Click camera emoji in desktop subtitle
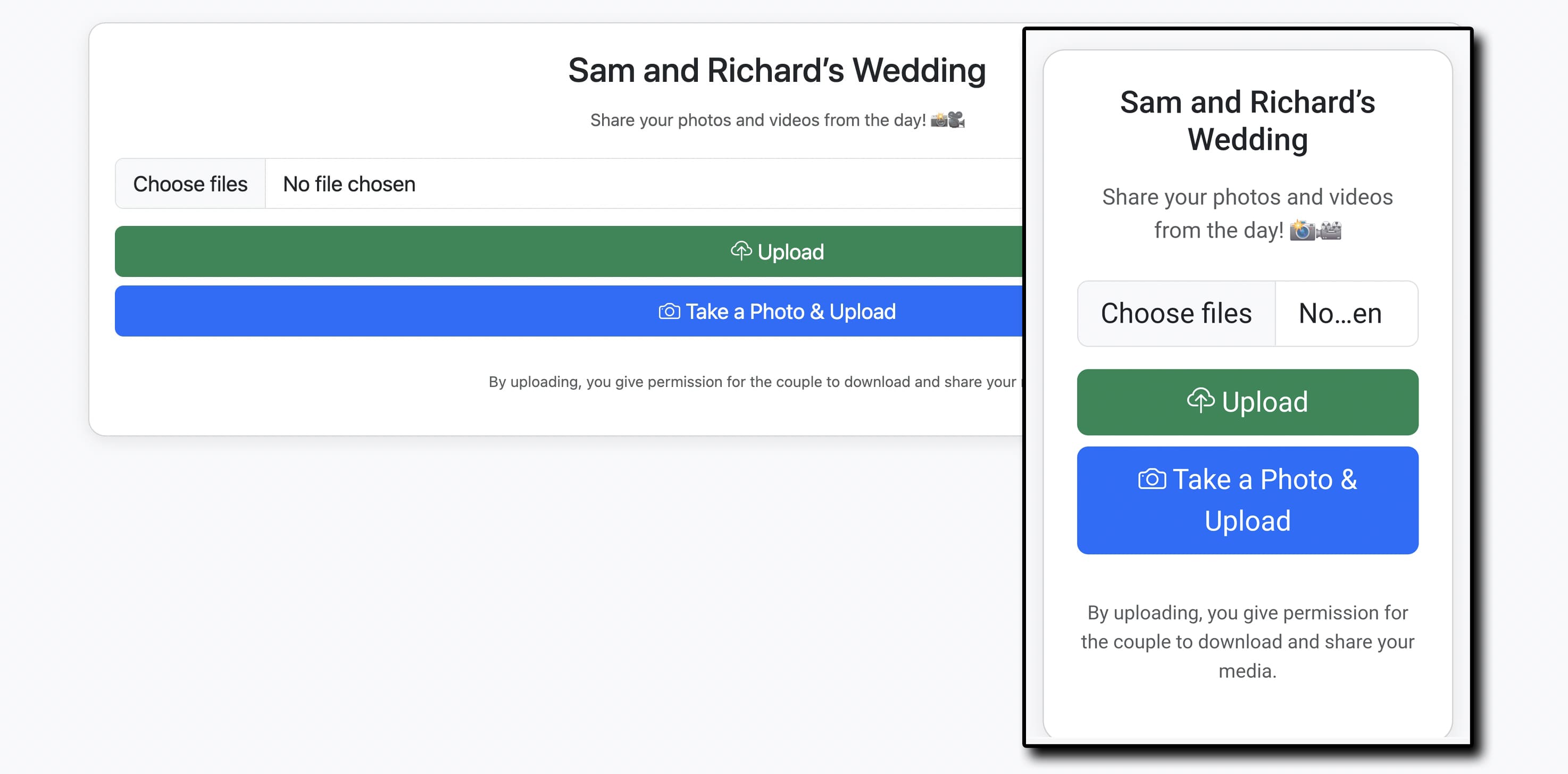The image size is (1568, 774). 939,120
